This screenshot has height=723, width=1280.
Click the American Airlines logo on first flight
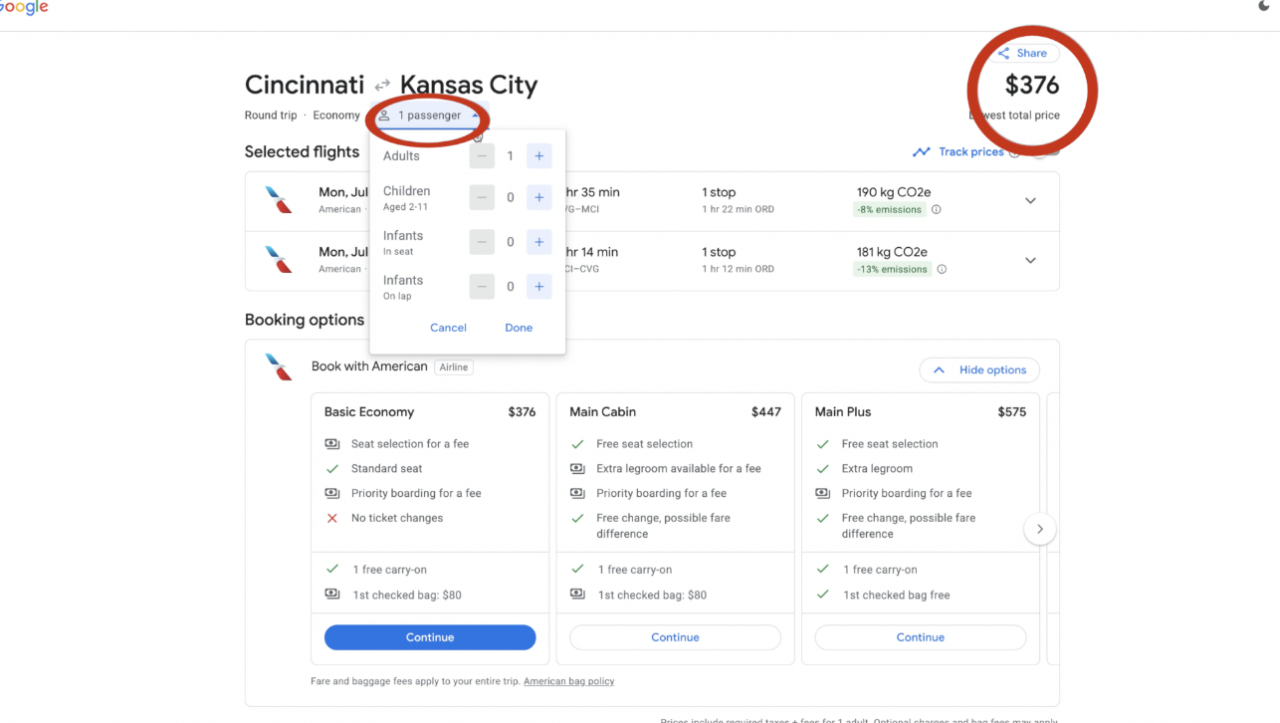(x=278, y=199)
